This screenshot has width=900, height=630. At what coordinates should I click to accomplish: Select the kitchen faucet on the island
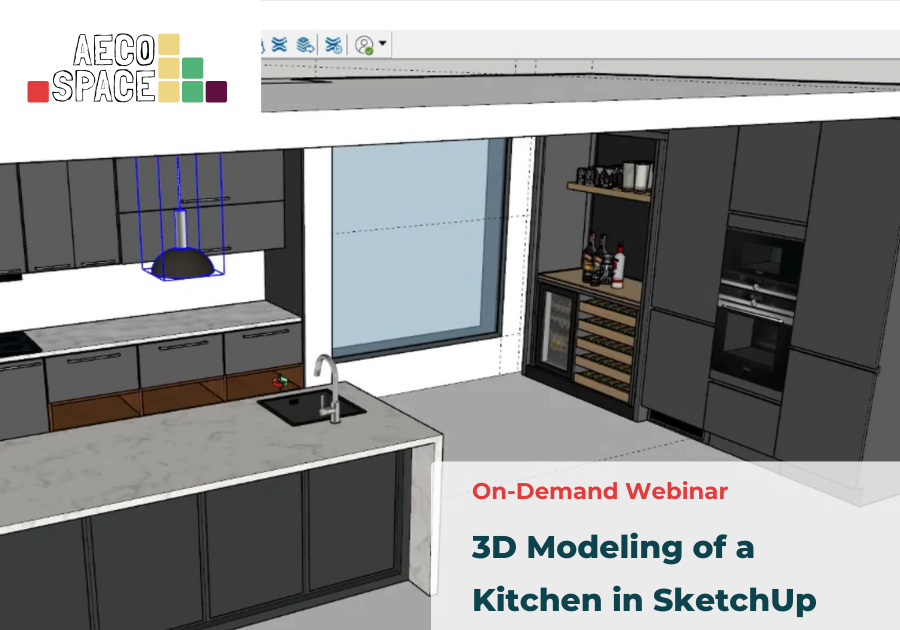[x=326, y=385]
